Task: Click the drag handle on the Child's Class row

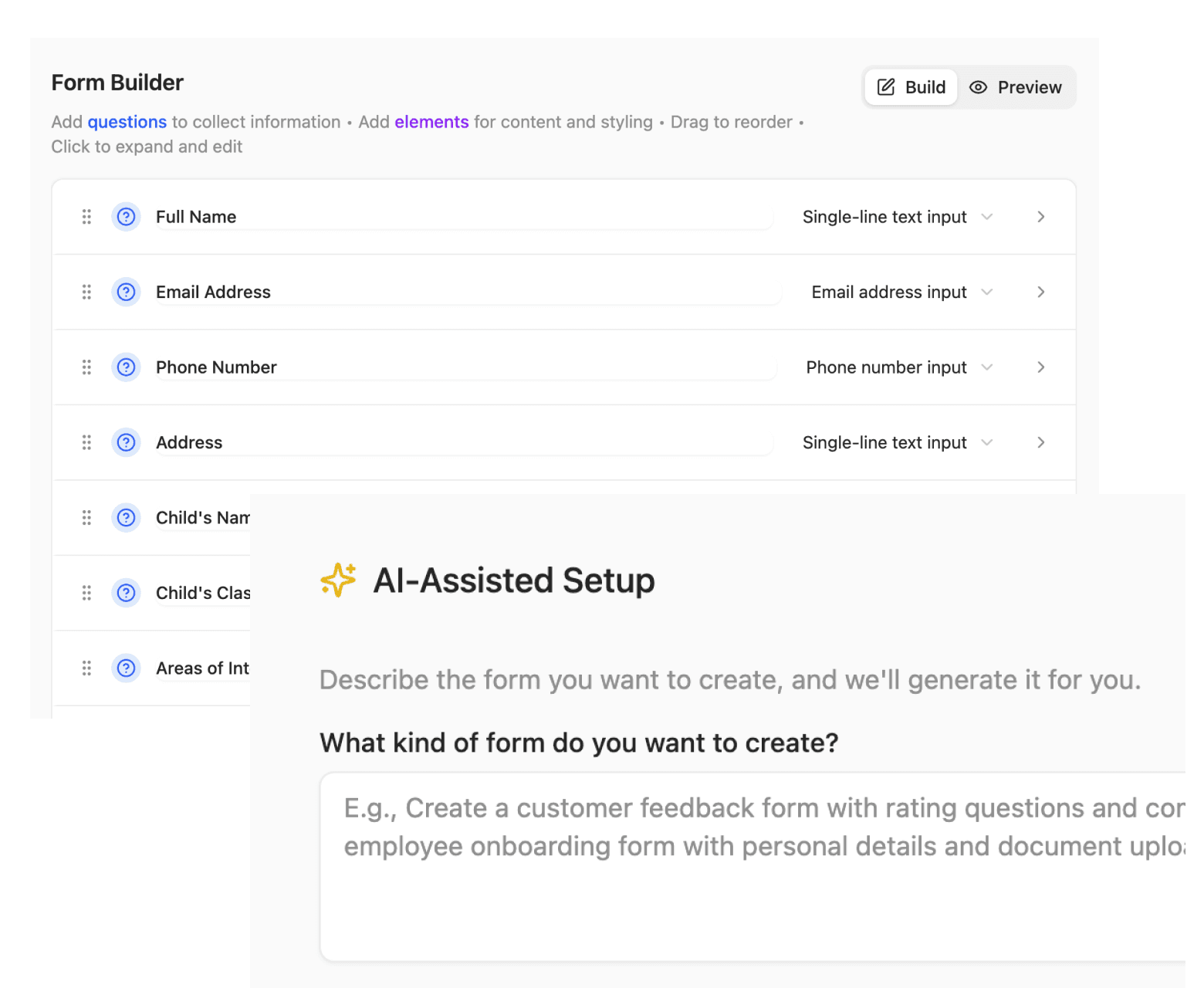Action: click(x=86, y=593)
